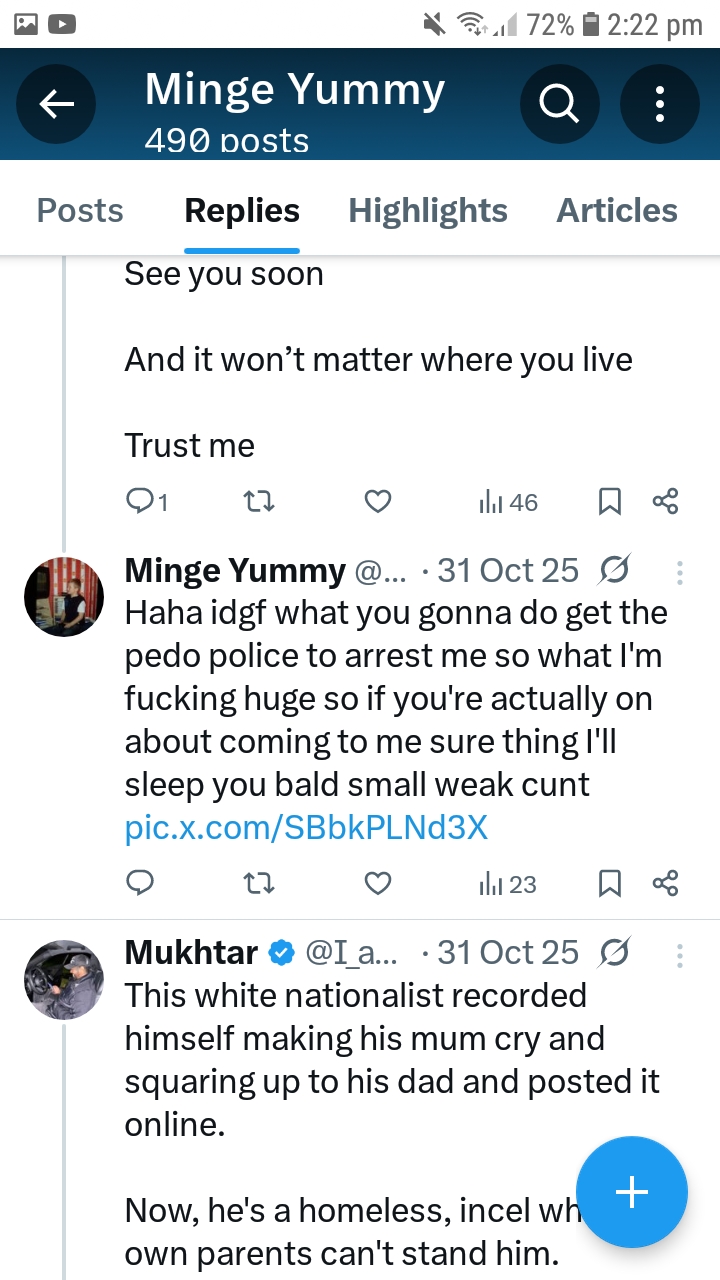
Task: Open the three-dot overflow menu in header
Action: pyautogui.click(x=659, y=103)
